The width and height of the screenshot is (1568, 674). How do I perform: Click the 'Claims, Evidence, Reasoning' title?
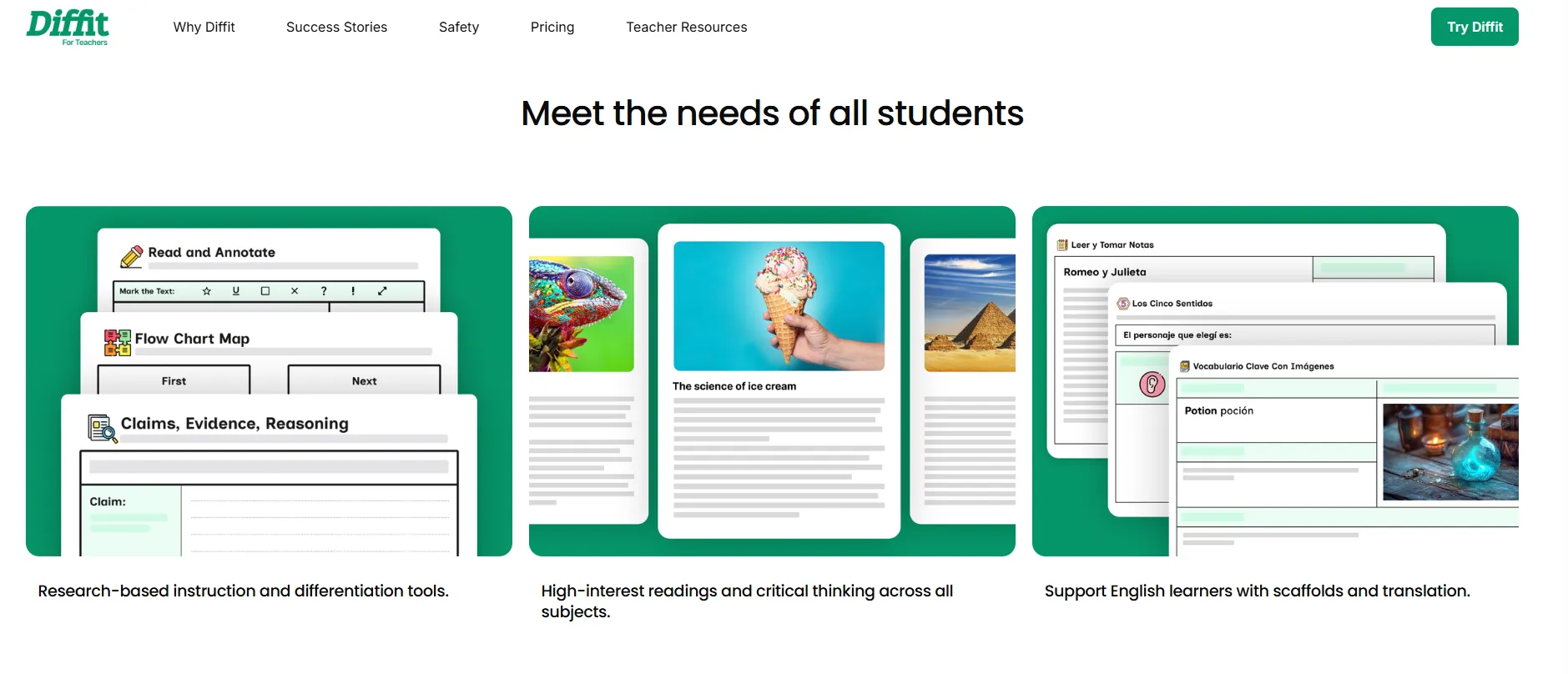point(234,424)
